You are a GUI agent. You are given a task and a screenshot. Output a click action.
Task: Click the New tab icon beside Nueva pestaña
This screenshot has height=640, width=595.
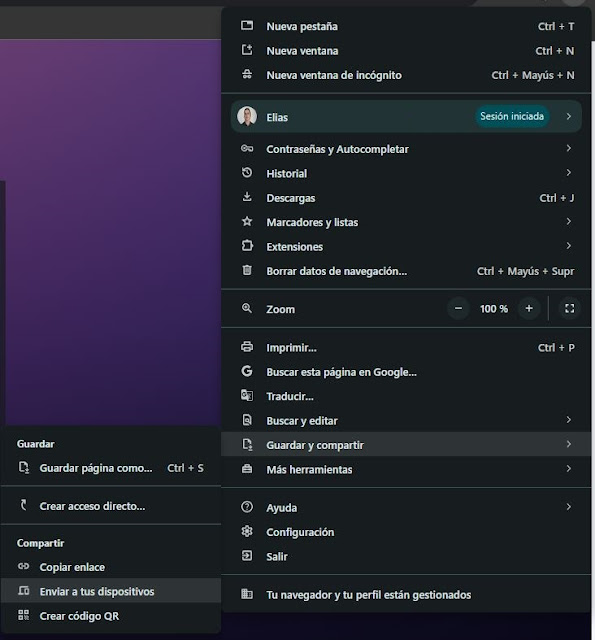pos(247,26)
